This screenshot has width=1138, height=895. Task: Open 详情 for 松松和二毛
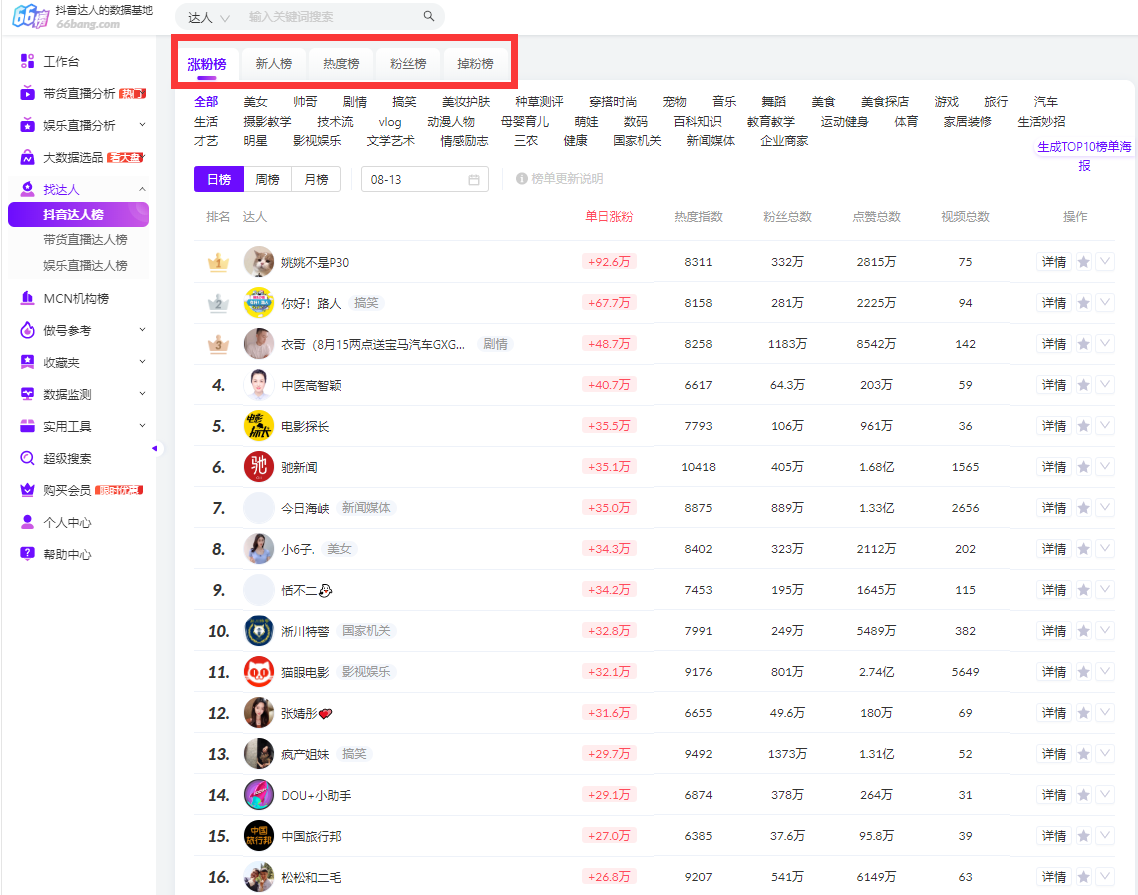[x=1054, y=878]
